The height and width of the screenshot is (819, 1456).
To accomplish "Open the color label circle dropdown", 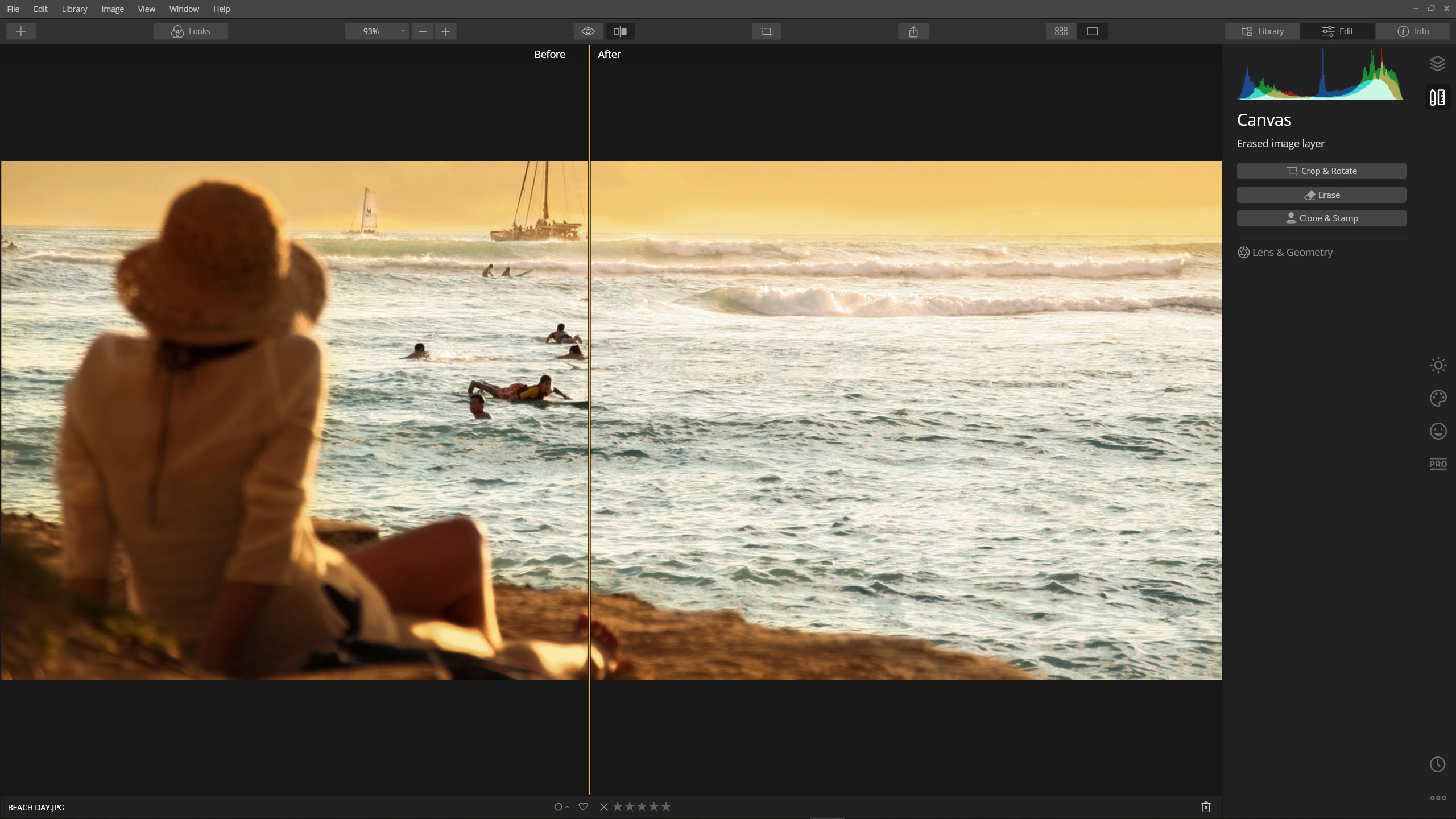I will (561, 807).
